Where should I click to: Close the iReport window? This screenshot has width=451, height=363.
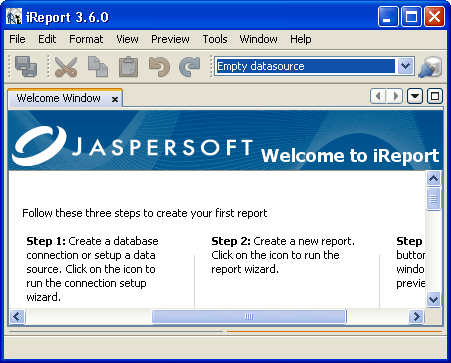coord(434,17)
